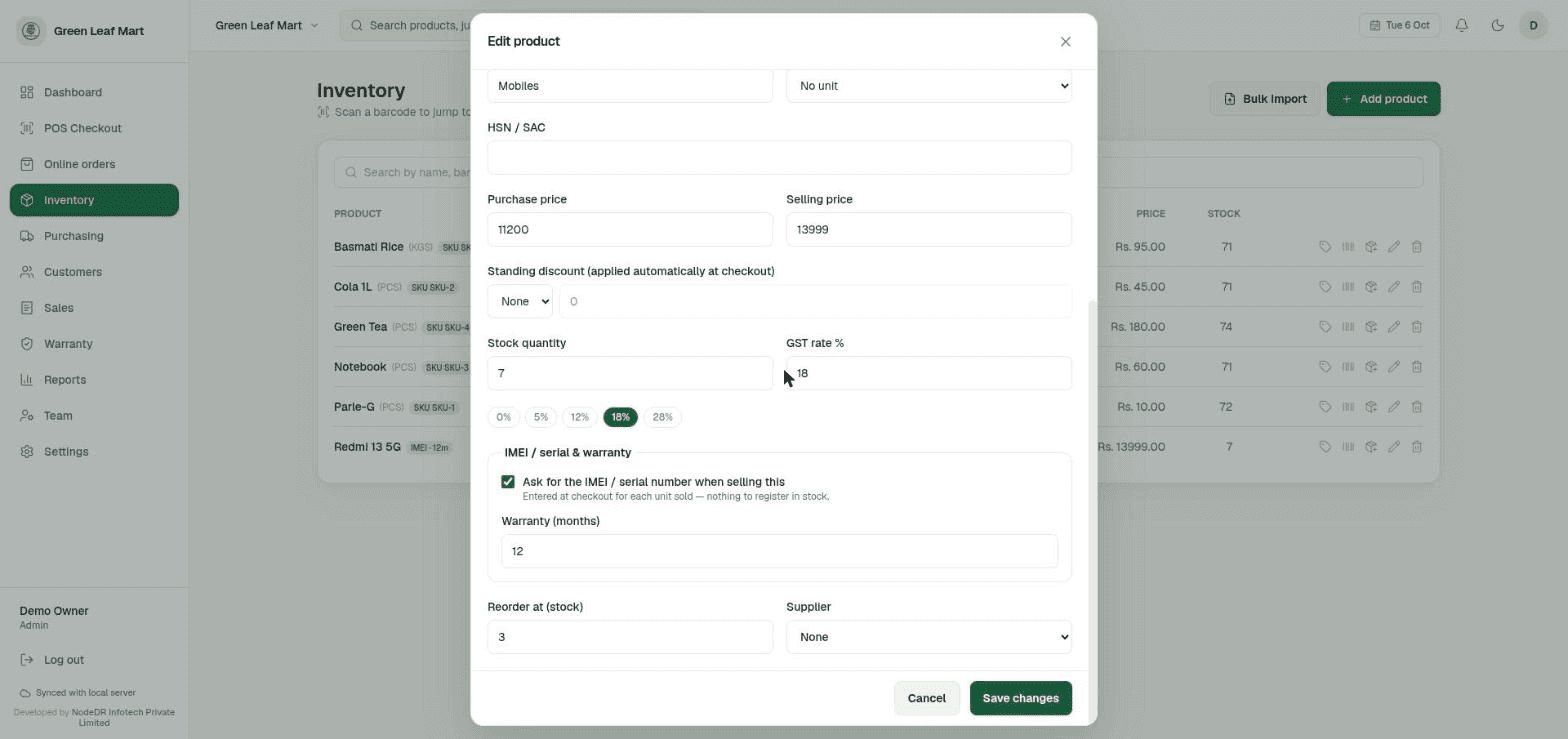Open Customers people icon in sidebar
The width and height of the screenshot is (1568, 739).
click(27, 272)
